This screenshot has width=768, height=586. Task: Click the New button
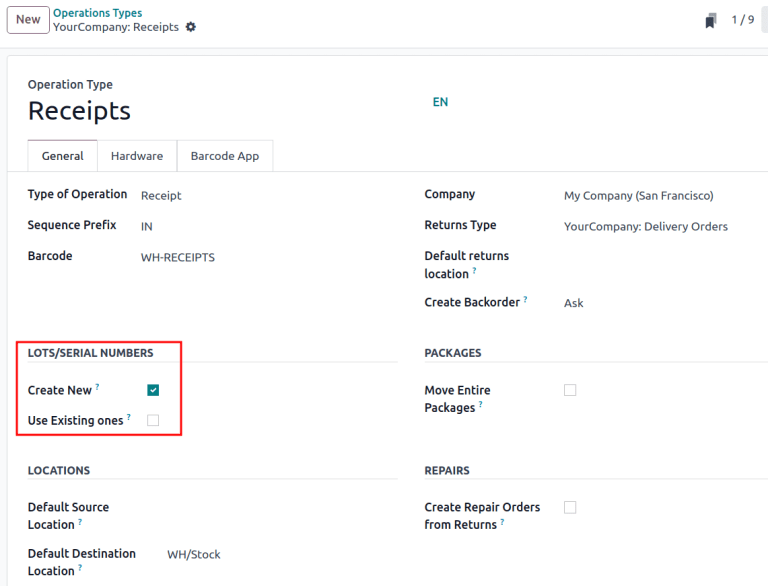[x=28, y=19]
